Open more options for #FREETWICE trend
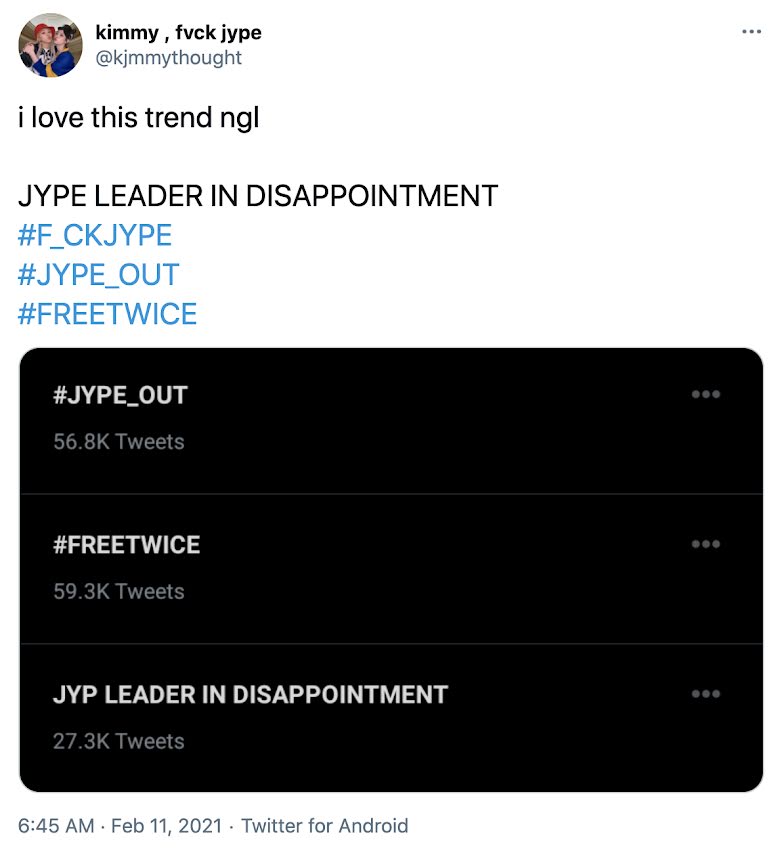The width and height of the screenshot is (780, 855). [706, 544]
